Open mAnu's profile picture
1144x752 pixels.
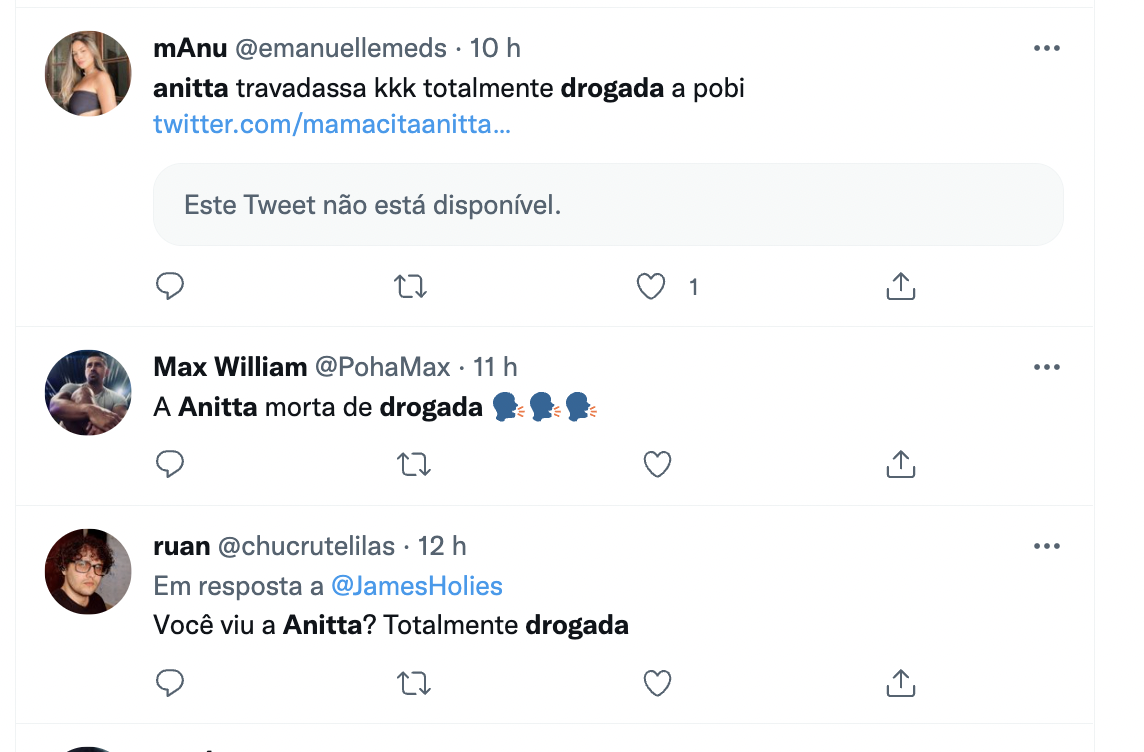(89, 73)
